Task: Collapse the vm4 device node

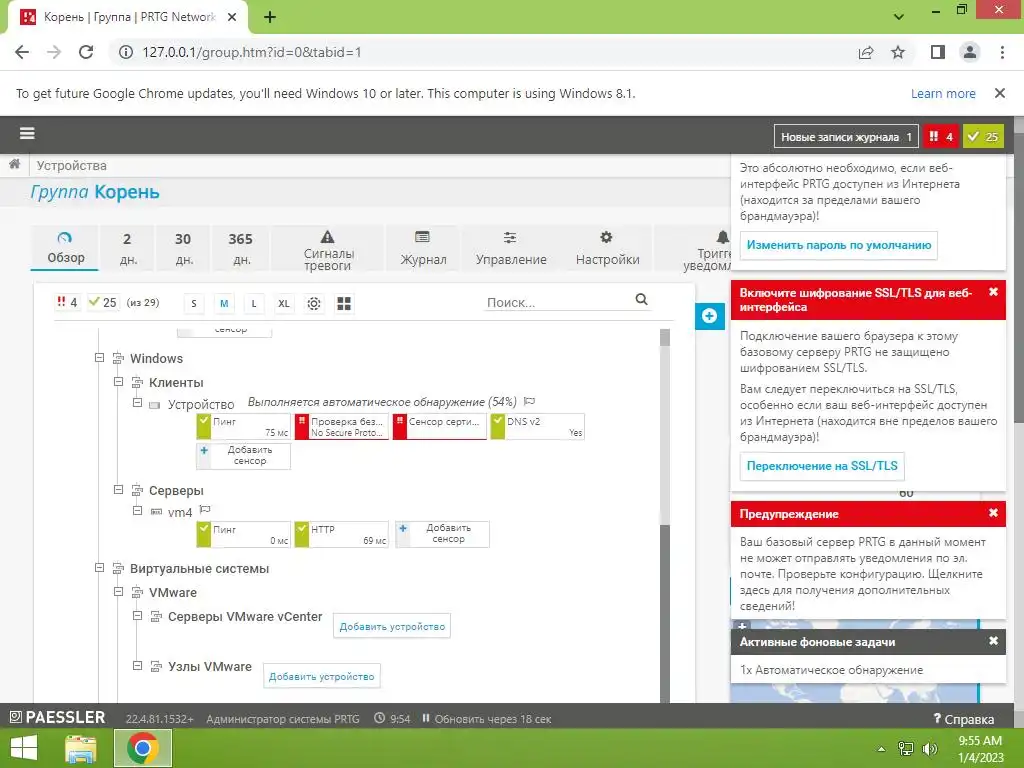Action: (137, 510)
